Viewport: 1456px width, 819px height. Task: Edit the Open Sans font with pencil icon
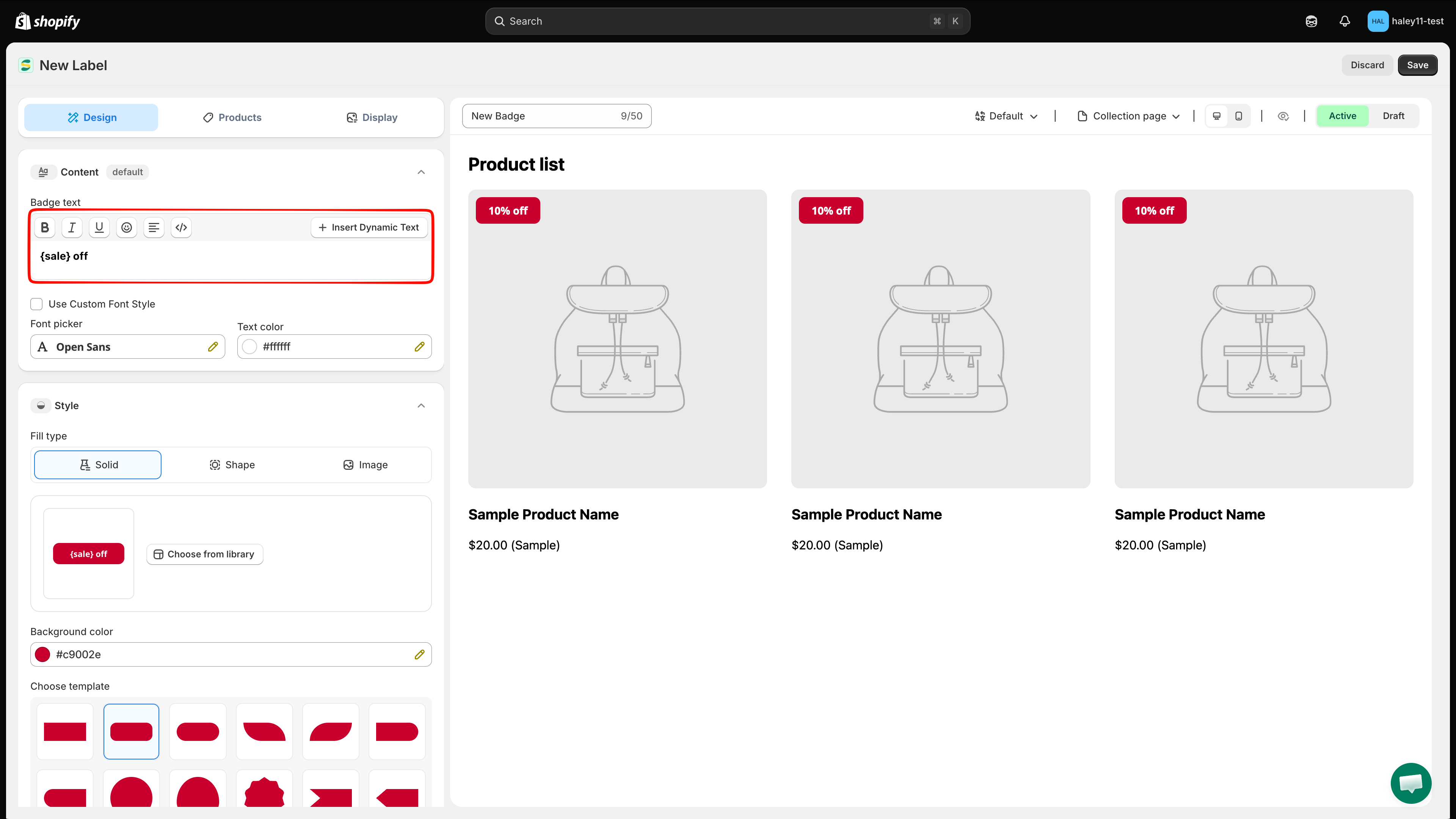[212, 347]
